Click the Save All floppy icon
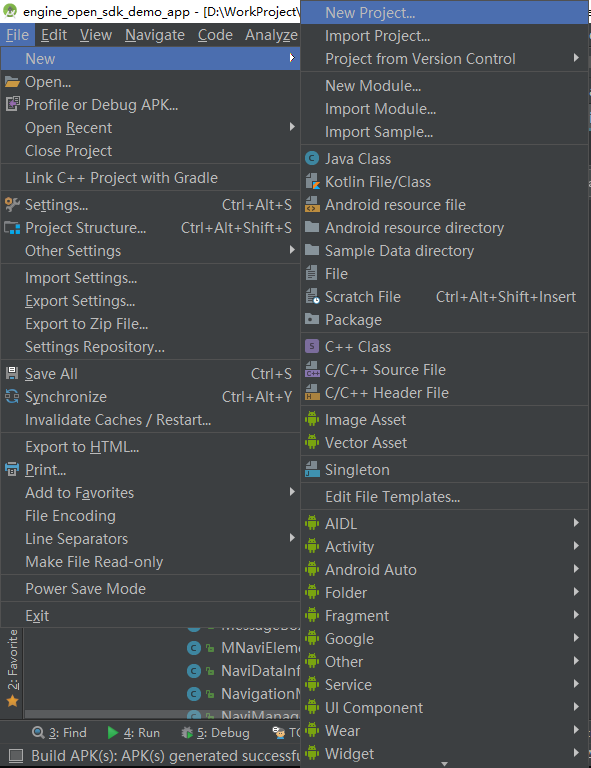 tap(12, 373)
